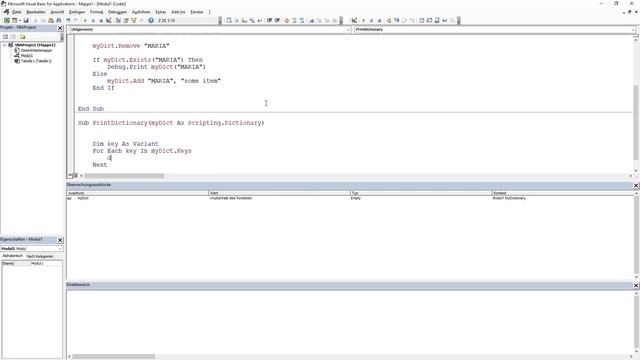640x360 pixels.
Task: Click the Paste icon in the toolbar
Action: click(x=51, y=20)
